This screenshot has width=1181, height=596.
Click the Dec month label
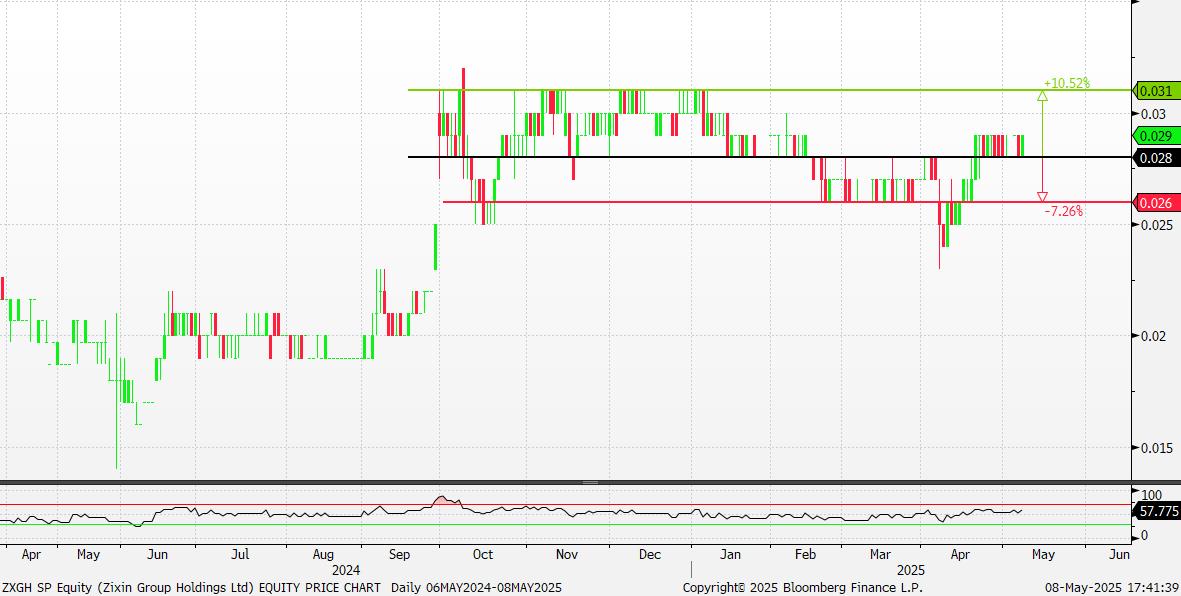point(650,555)
